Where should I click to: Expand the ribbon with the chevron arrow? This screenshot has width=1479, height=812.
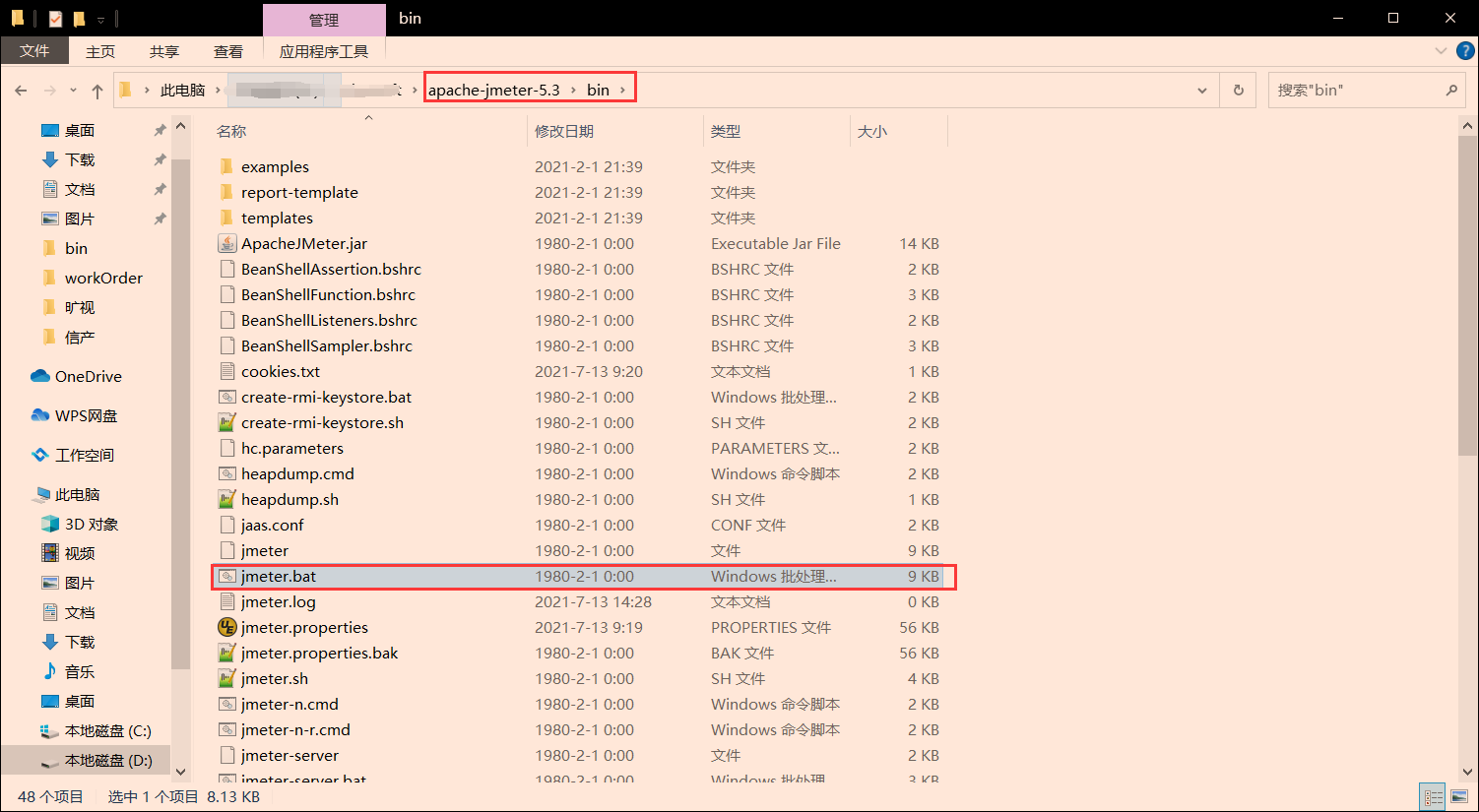point(1441,50)
